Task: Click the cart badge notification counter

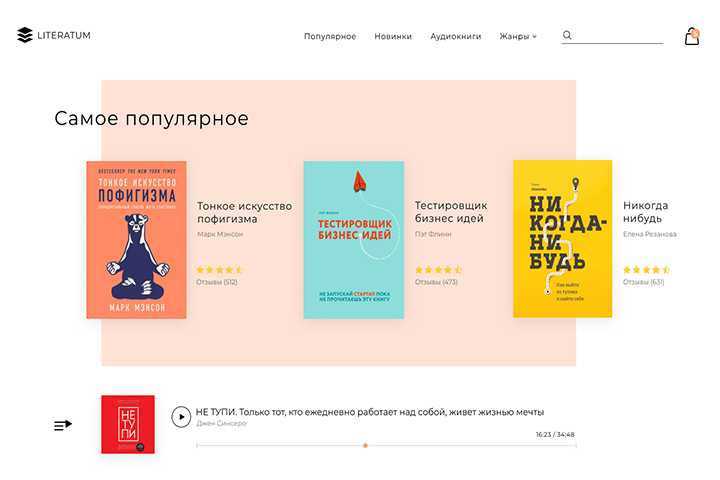Action: 696,33
